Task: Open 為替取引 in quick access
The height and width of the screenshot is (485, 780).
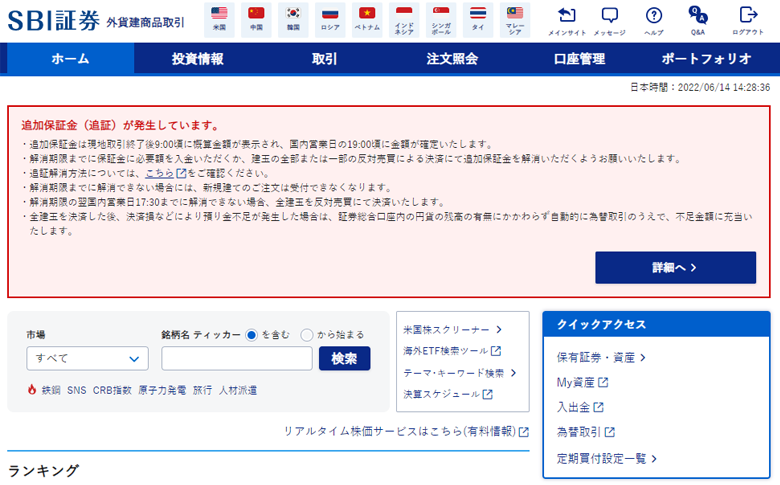Action: coord(586,432)
